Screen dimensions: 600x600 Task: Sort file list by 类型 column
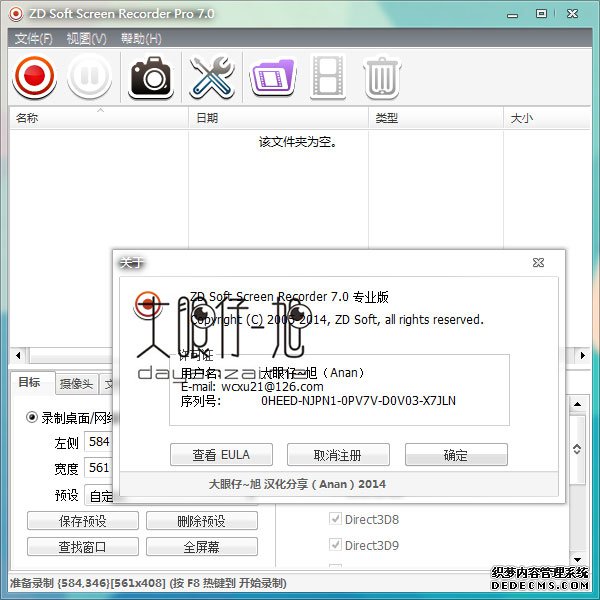436,118
